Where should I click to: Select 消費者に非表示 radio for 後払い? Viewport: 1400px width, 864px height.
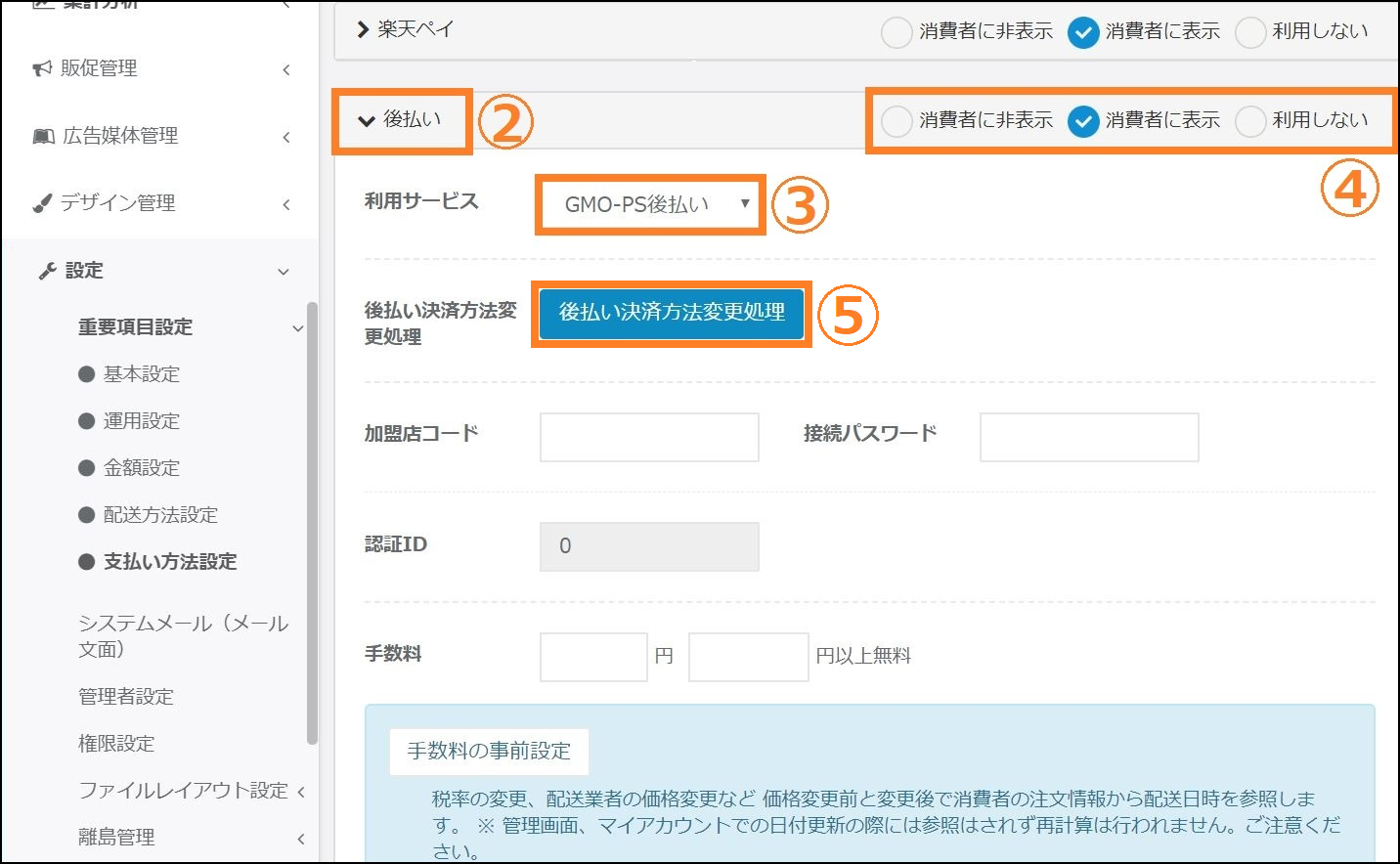(x=896, y=121)
